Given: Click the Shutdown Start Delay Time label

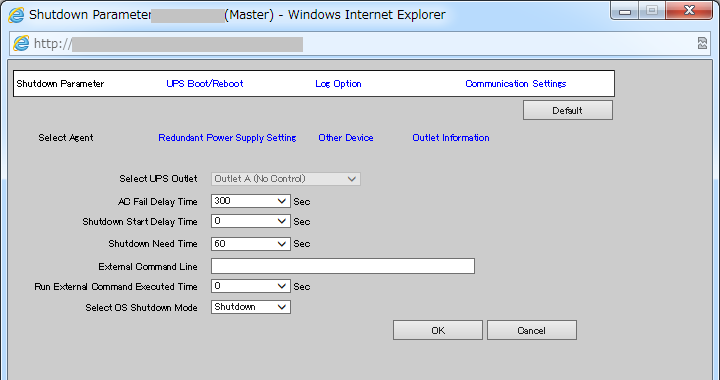Looking at the screenshot, I should click(x=140, y=222).
